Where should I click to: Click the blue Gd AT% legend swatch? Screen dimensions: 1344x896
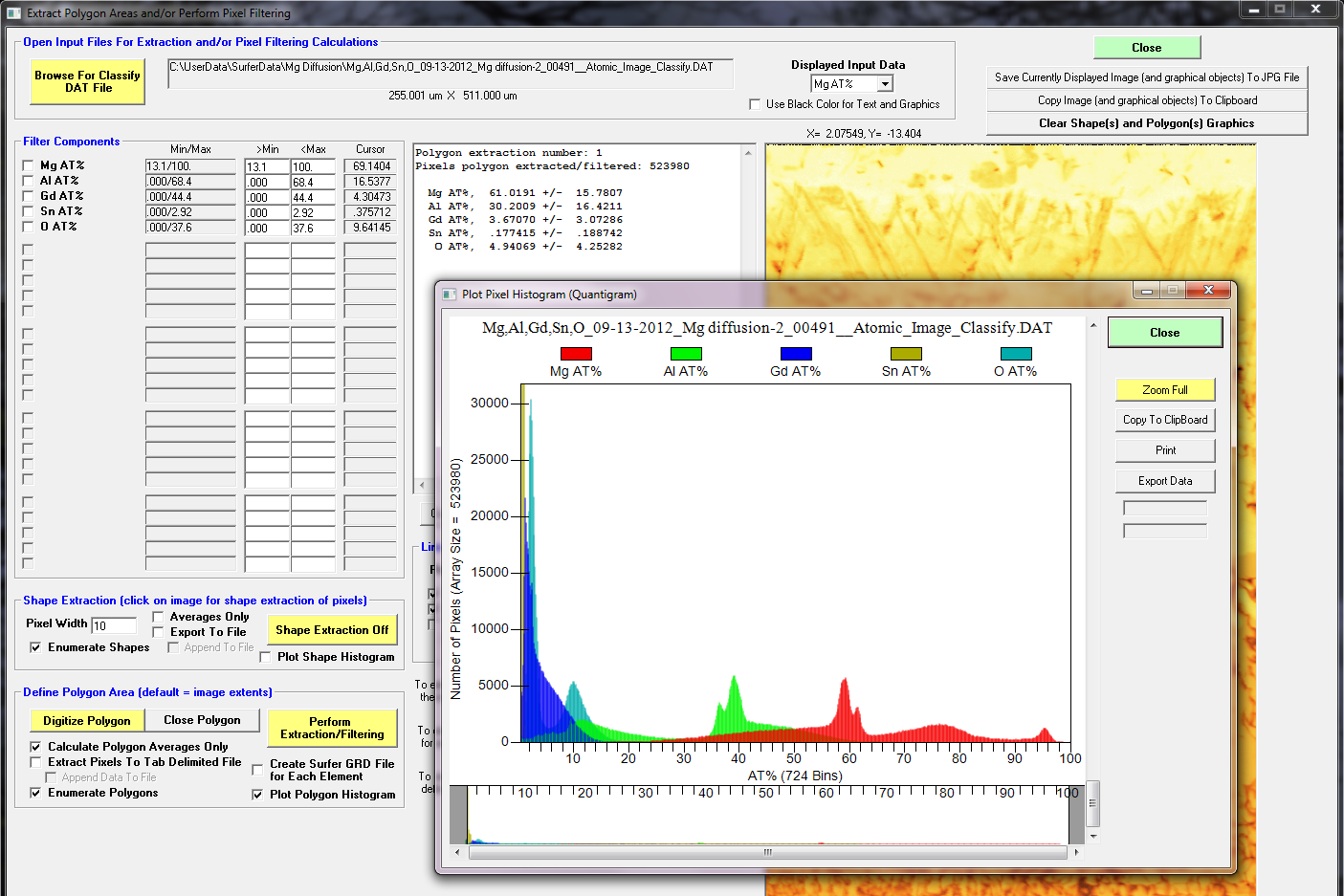tap(795, 354)
